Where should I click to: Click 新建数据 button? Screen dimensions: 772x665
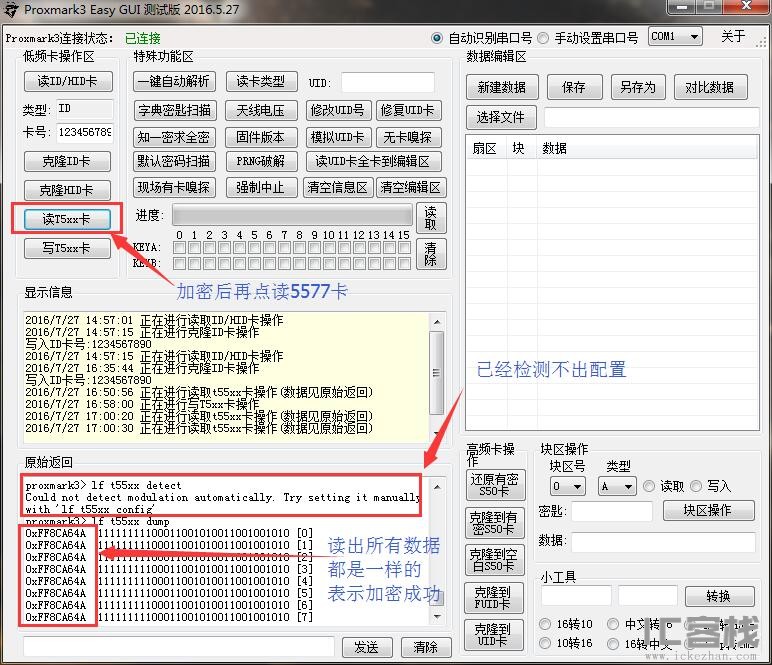tap(502, 87)
